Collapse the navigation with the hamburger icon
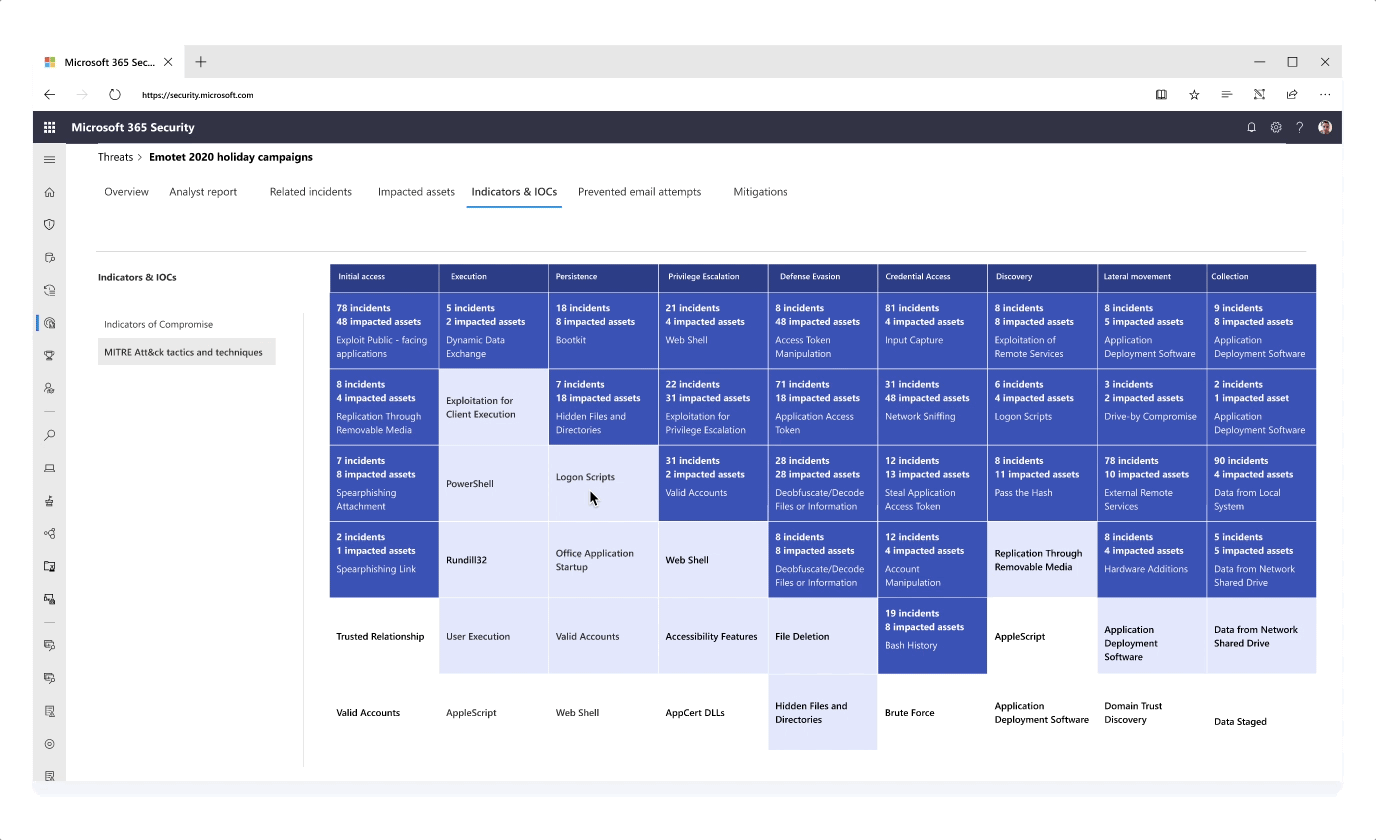Image resolution: width=1376 pixels, height=840 pixels. [x=49, y=160]
